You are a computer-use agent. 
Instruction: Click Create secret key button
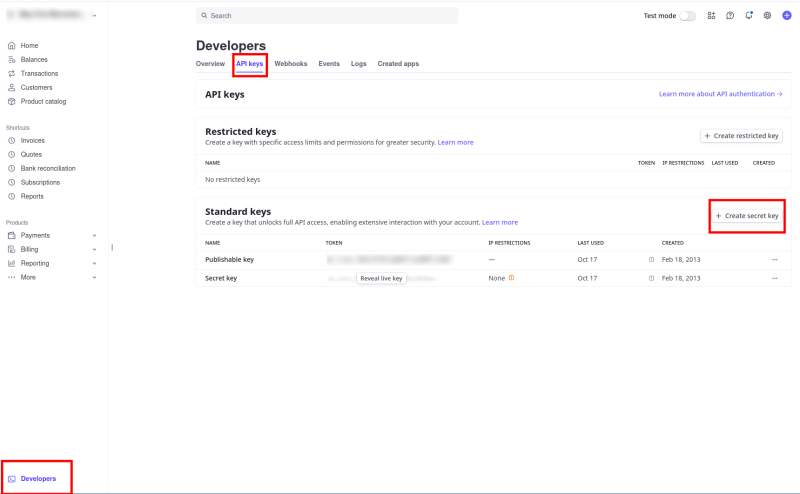[747, 216]
